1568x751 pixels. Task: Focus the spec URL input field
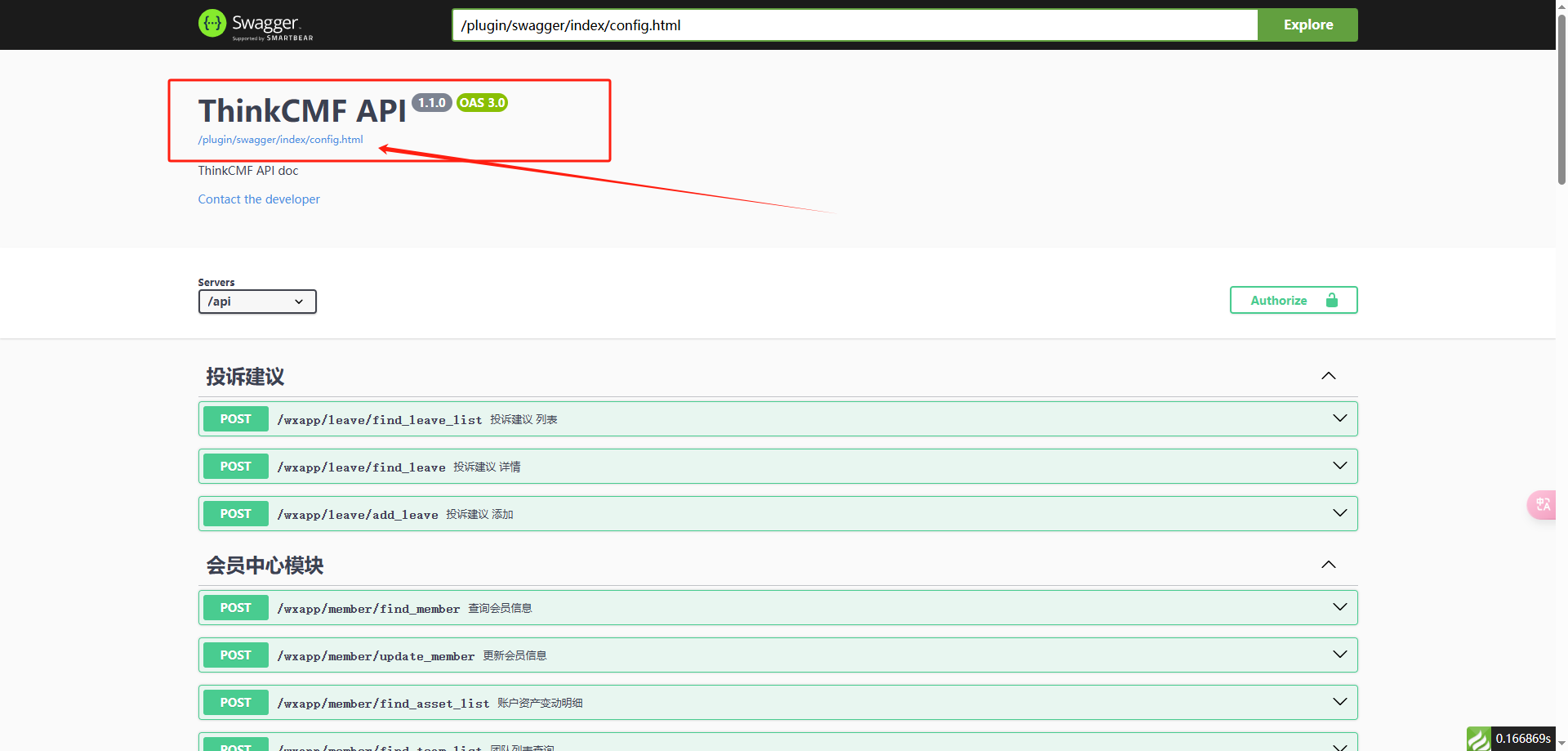click(x=855, y=25)
